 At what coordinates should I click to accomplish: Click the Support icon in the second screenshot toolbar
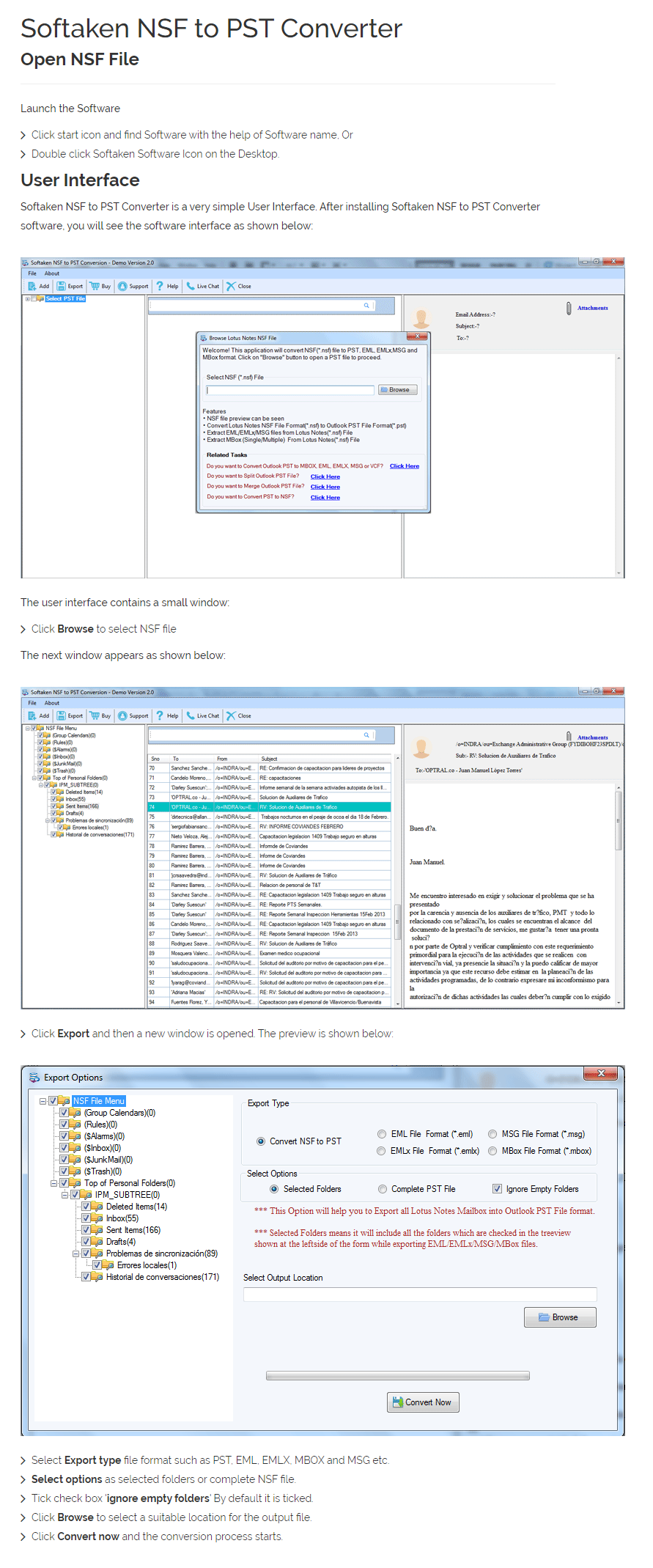coord(122,715)
